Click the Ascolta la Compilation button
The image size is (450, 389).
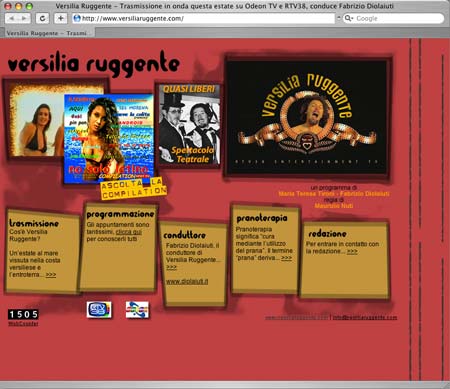click(134, 188)
